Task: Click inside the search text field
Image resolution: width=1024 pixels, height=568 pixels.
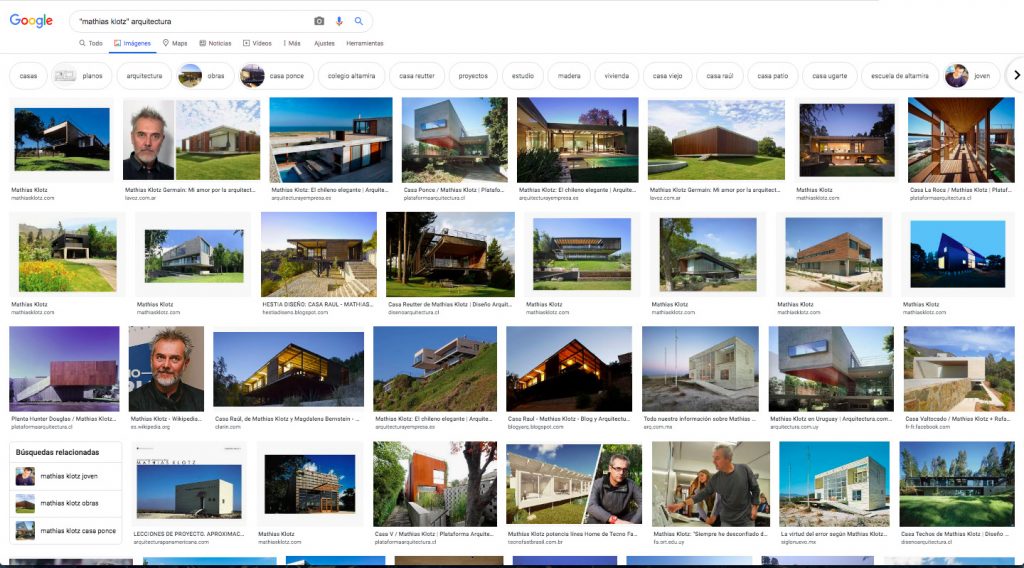Action: coord(190,21)
